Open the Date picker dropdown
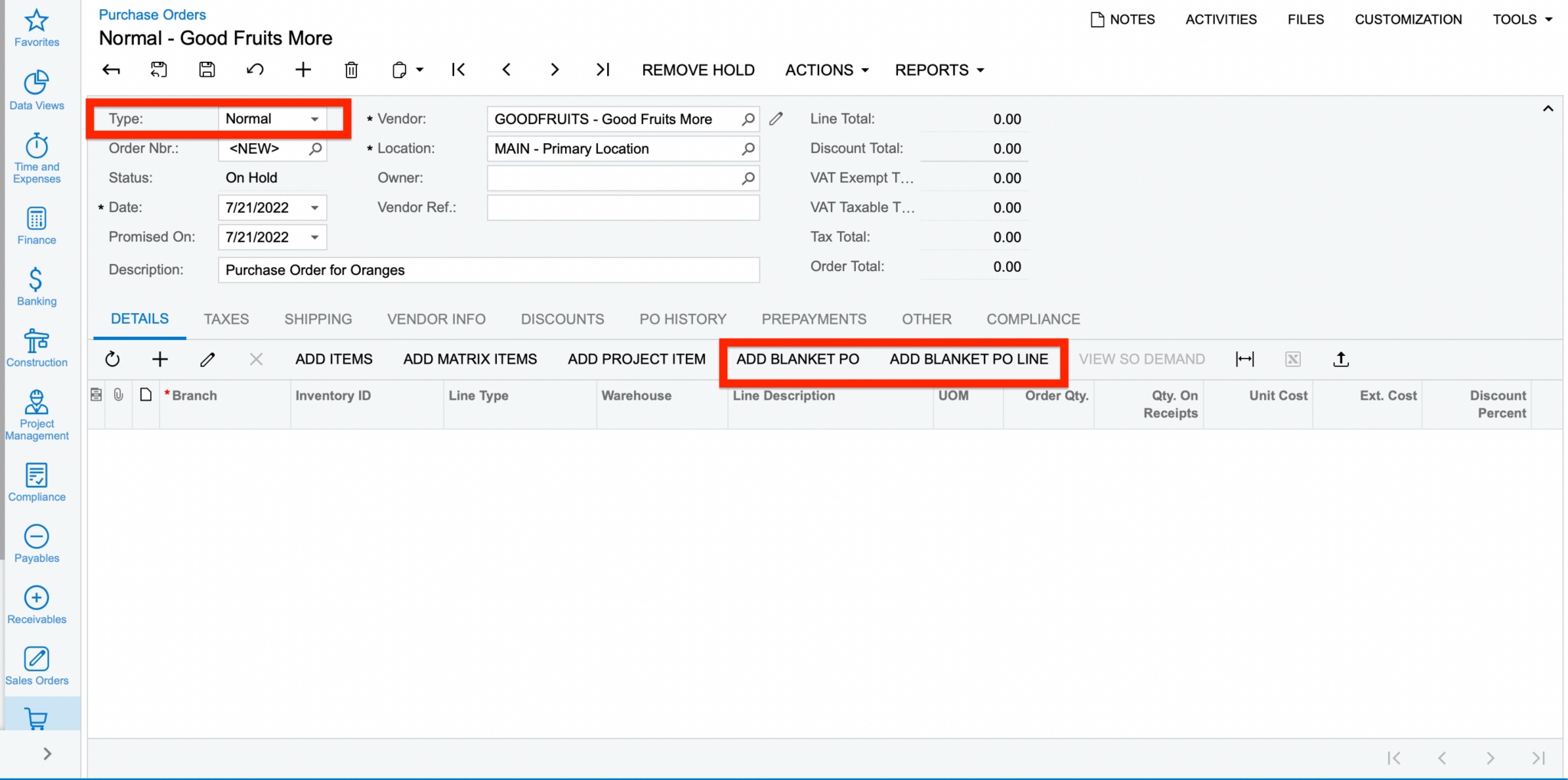This screenshot has height=780, width=1568. pyautogui.click(x=314, y=207)
